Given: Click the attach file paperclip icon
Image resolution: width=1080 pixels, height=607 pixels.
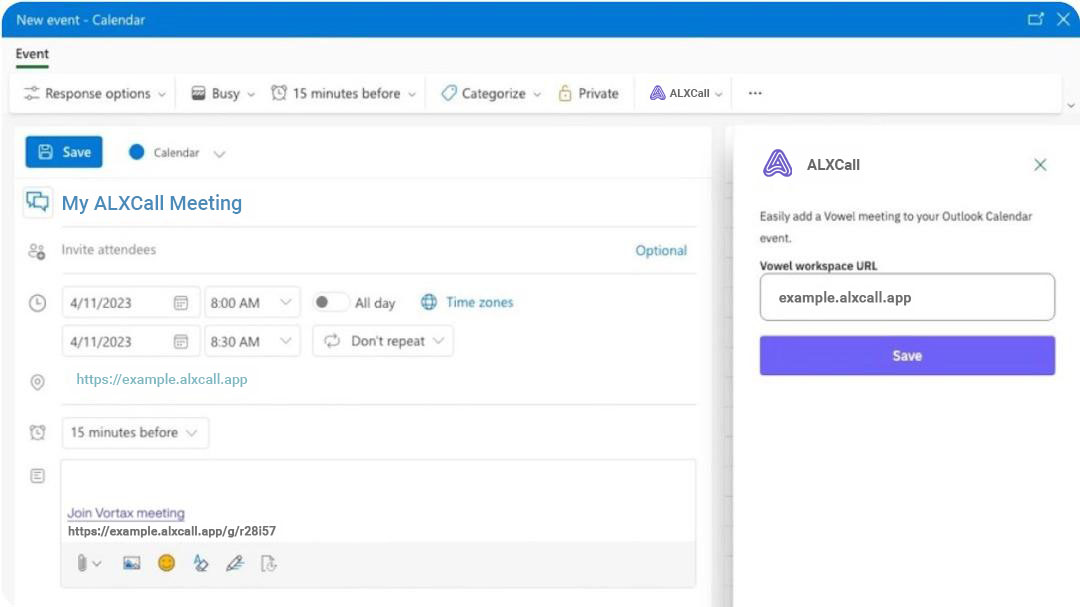Looking at the screenshot, I should tap(83, 563).
